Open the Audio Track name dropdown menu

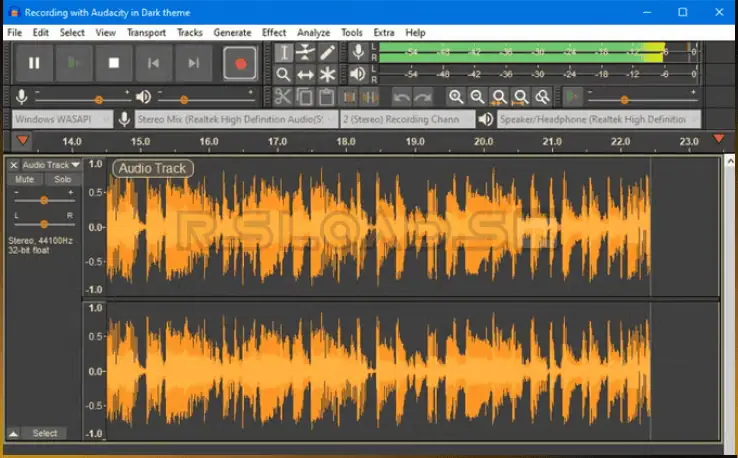[51, 165]
